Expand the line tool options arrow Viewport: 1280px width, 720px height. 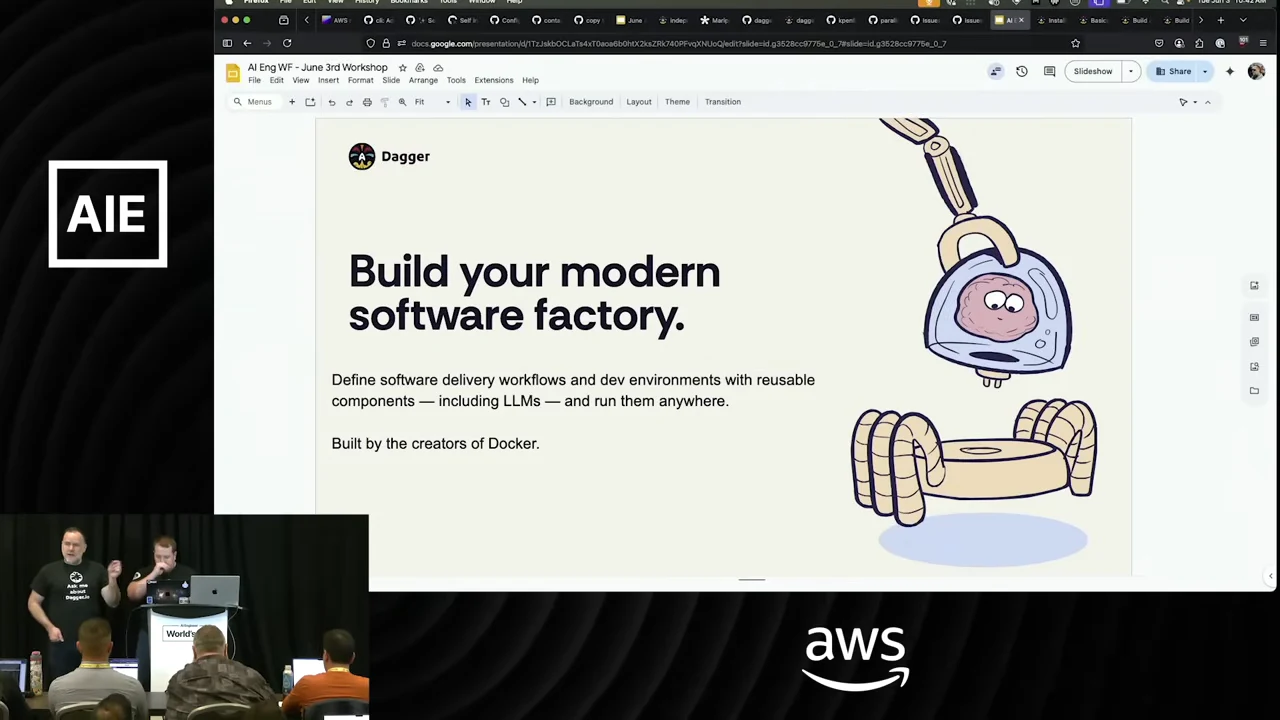coord(534,102)
